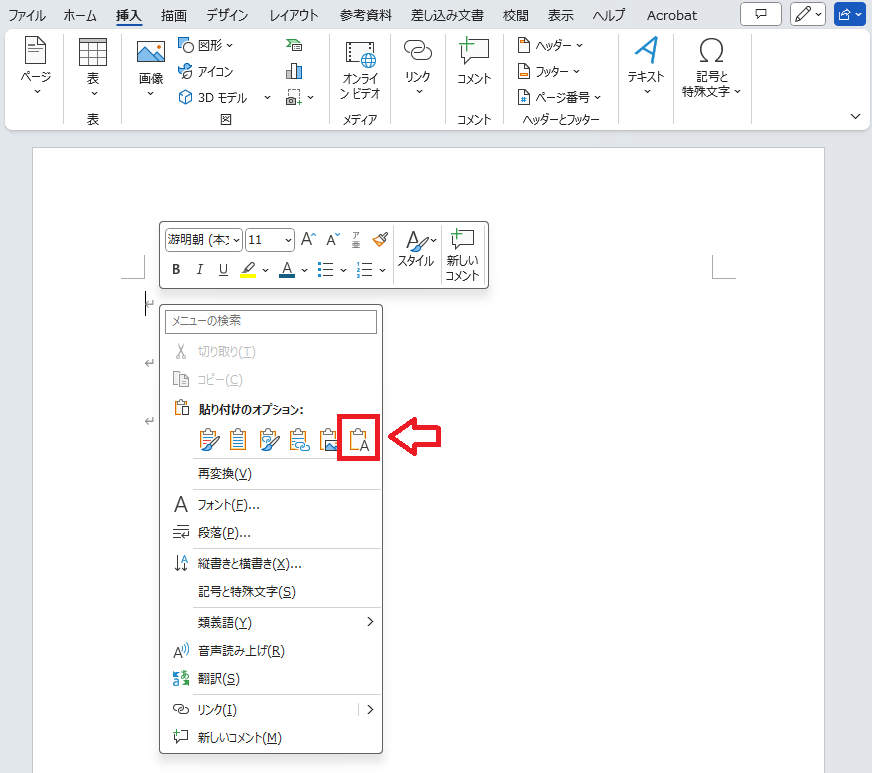This screenshot has width=872, height=773.
Task: Select the first paste option with brush icon
Action: pyautogui.click(x=209, y=439)
